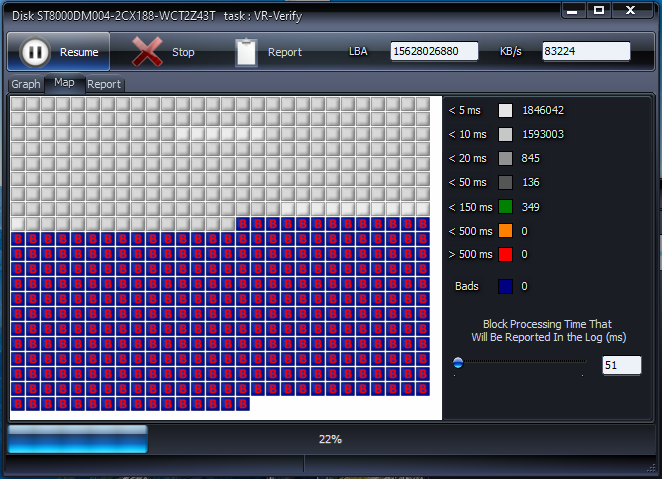The image size is (662, 479).
Task: Click the LBA value field 15628026880
Action: tap(434, 51)
